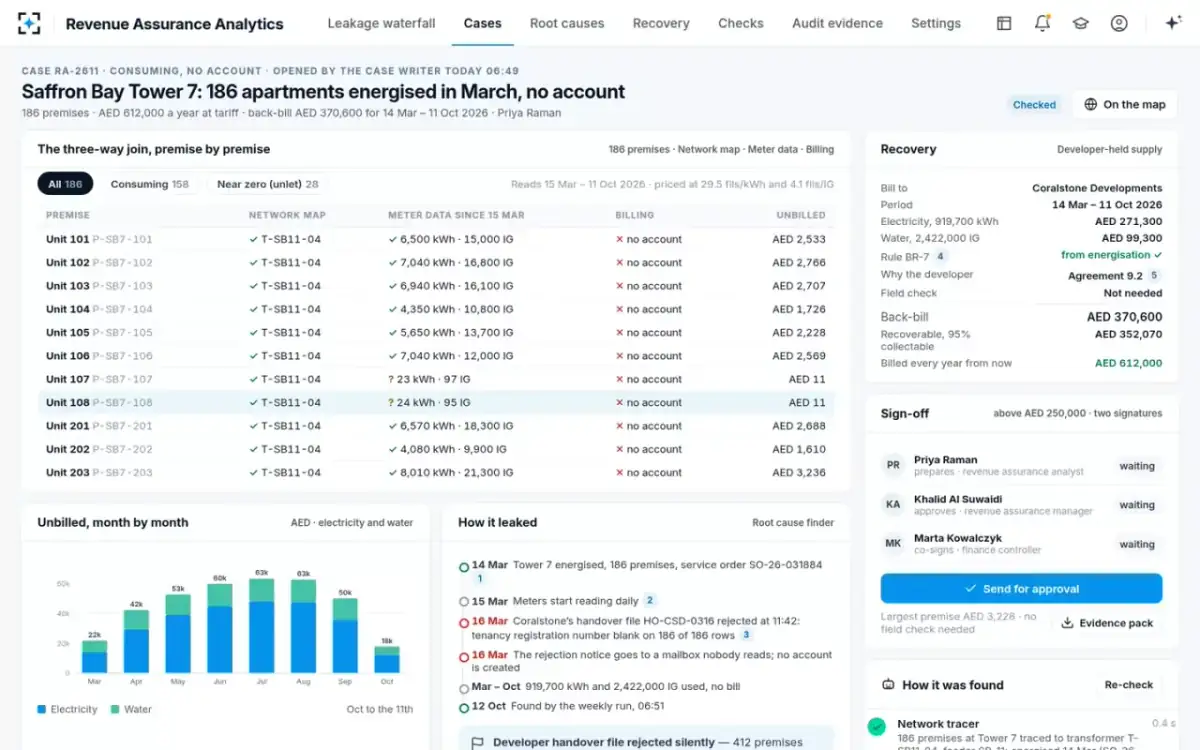The width and height of the screenshot is (1200, 750).
Task: Click the download icon beside Evidence pack
Action: [1067, 623]
